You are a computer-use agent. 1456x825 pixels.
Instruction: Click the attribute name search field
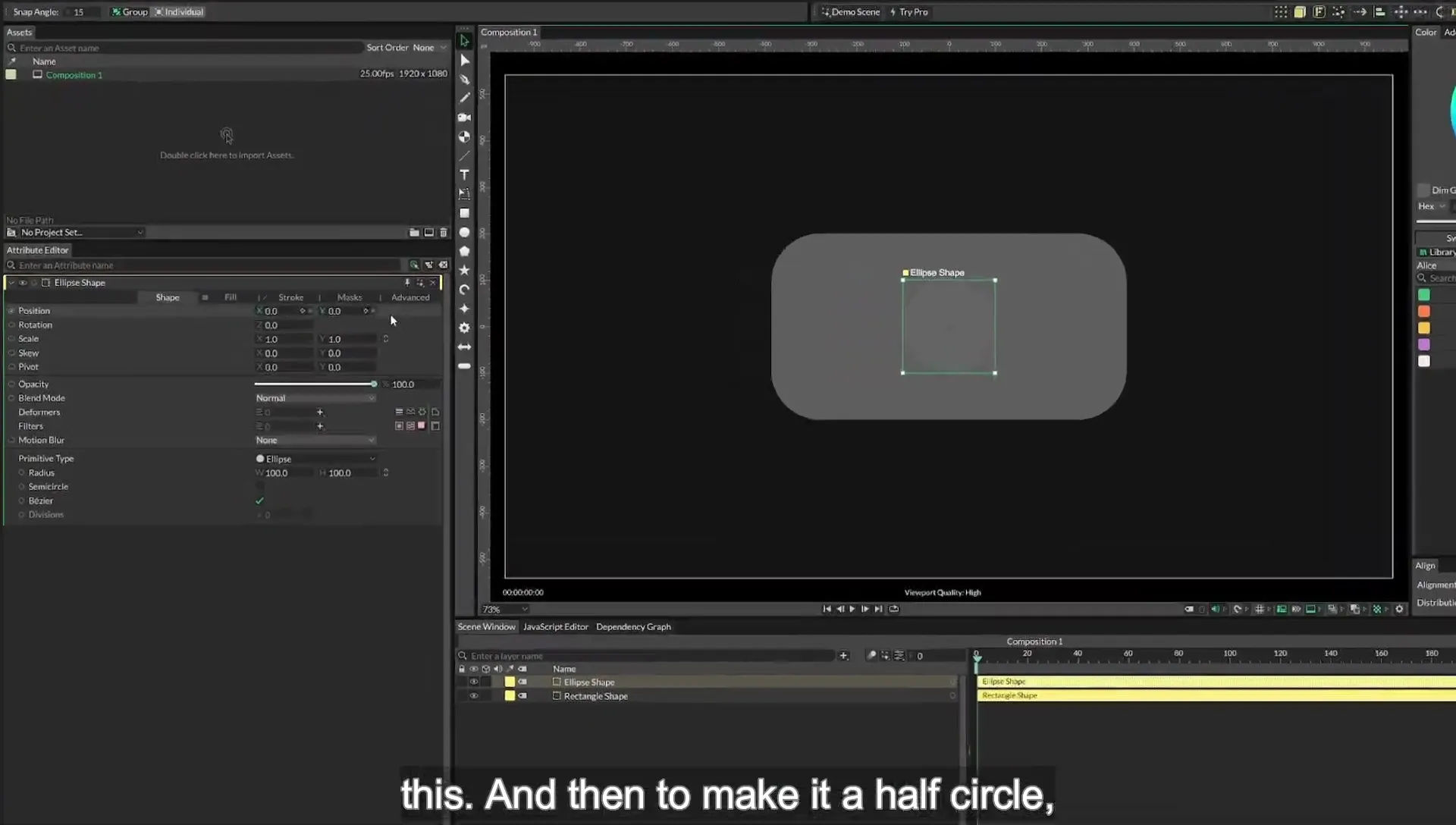tap(205, 265)
